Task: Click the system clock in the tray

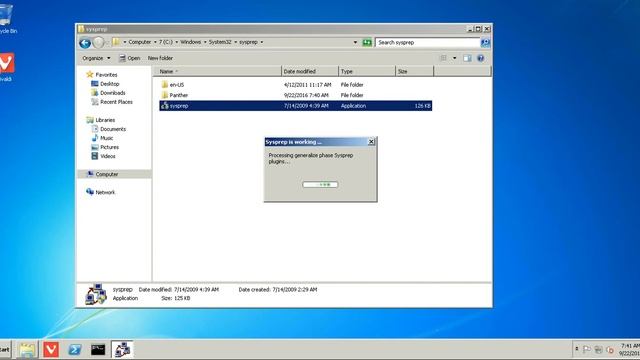Action: (x=630, y=350)
